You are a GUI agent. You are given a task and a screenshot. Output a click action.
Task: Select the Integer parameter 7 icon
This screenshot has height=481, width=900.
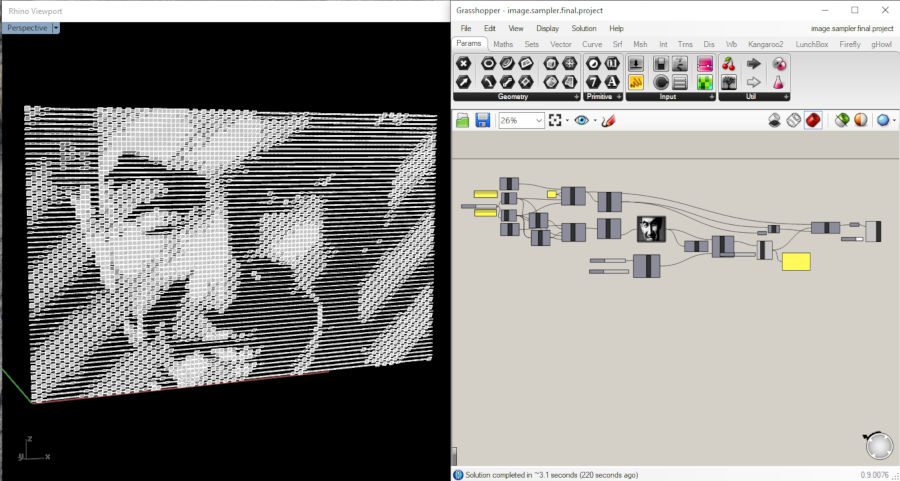[594, 82]
